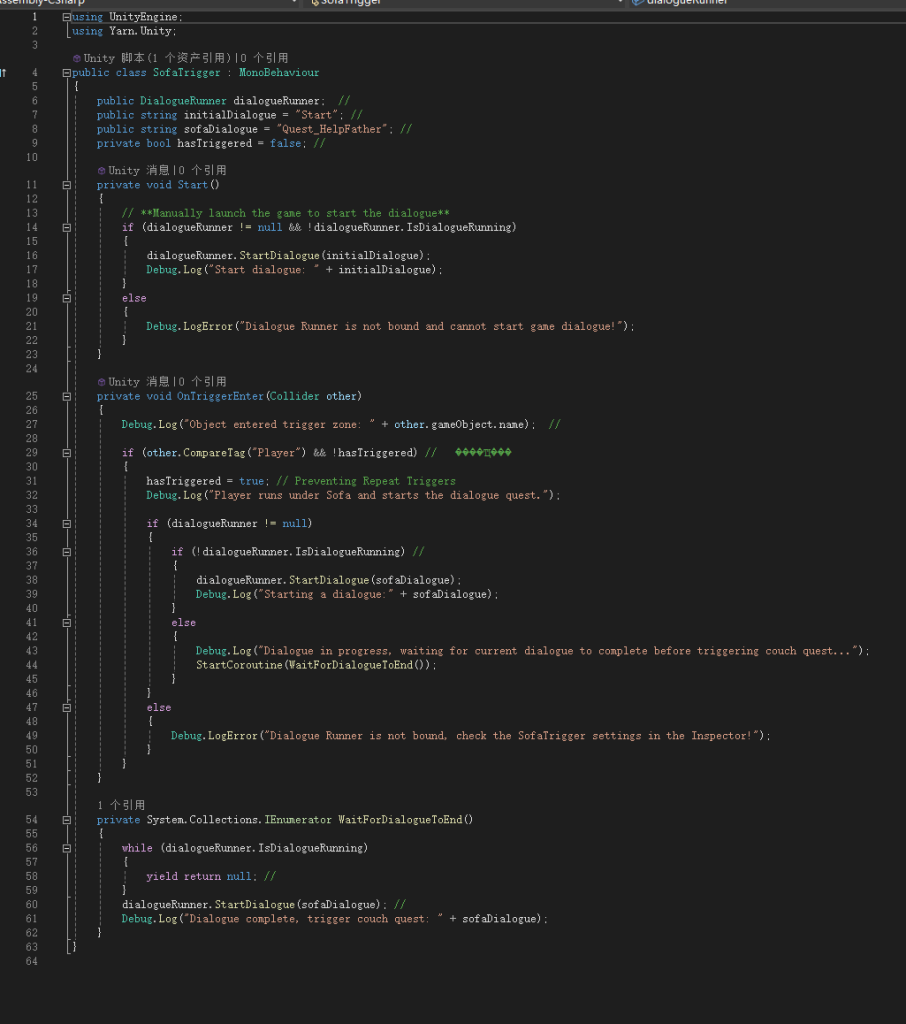
Task: Collapse the 'dialogueRunner != null' block at line 34
Action: 67,523
